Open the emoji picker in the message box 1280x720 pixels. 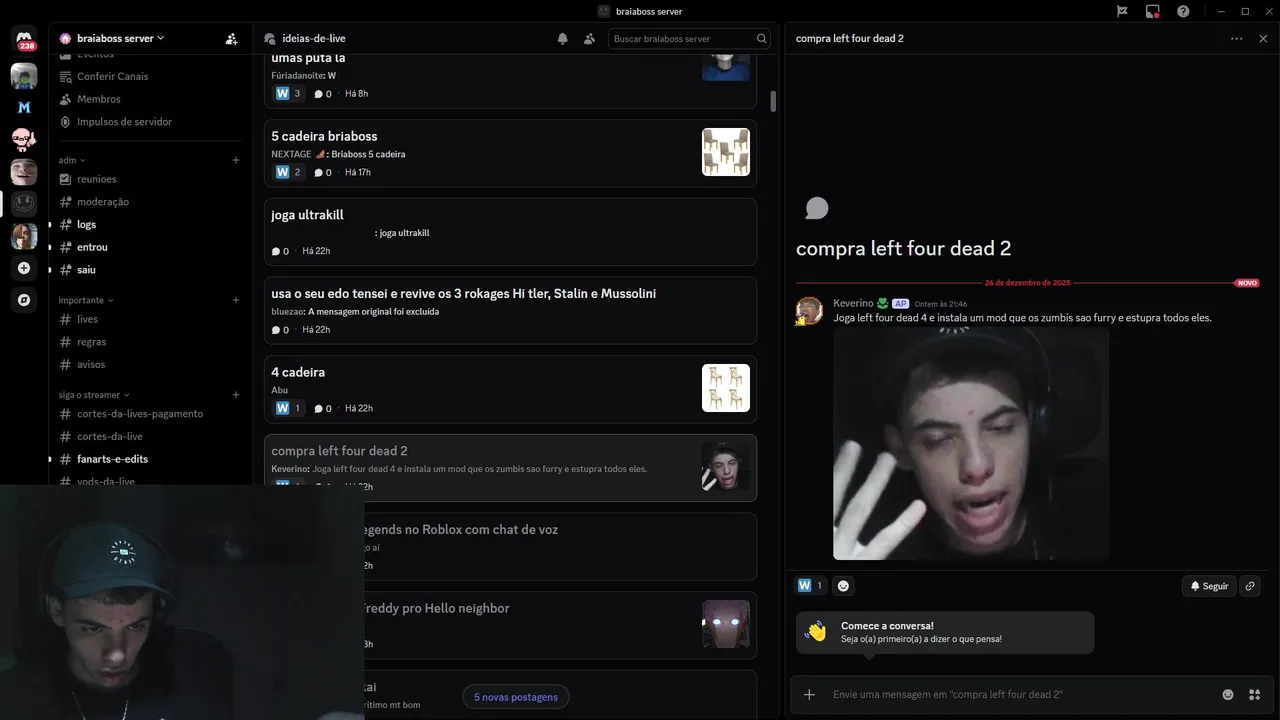coord(1228,694)
